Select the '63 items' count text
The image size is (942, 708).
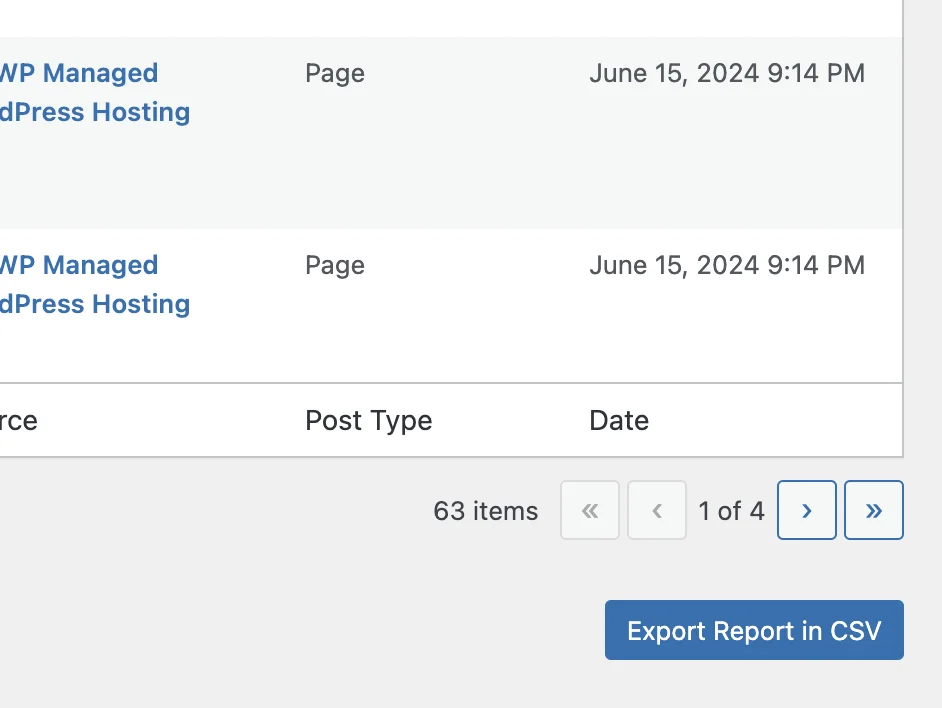tap(485, 511)
